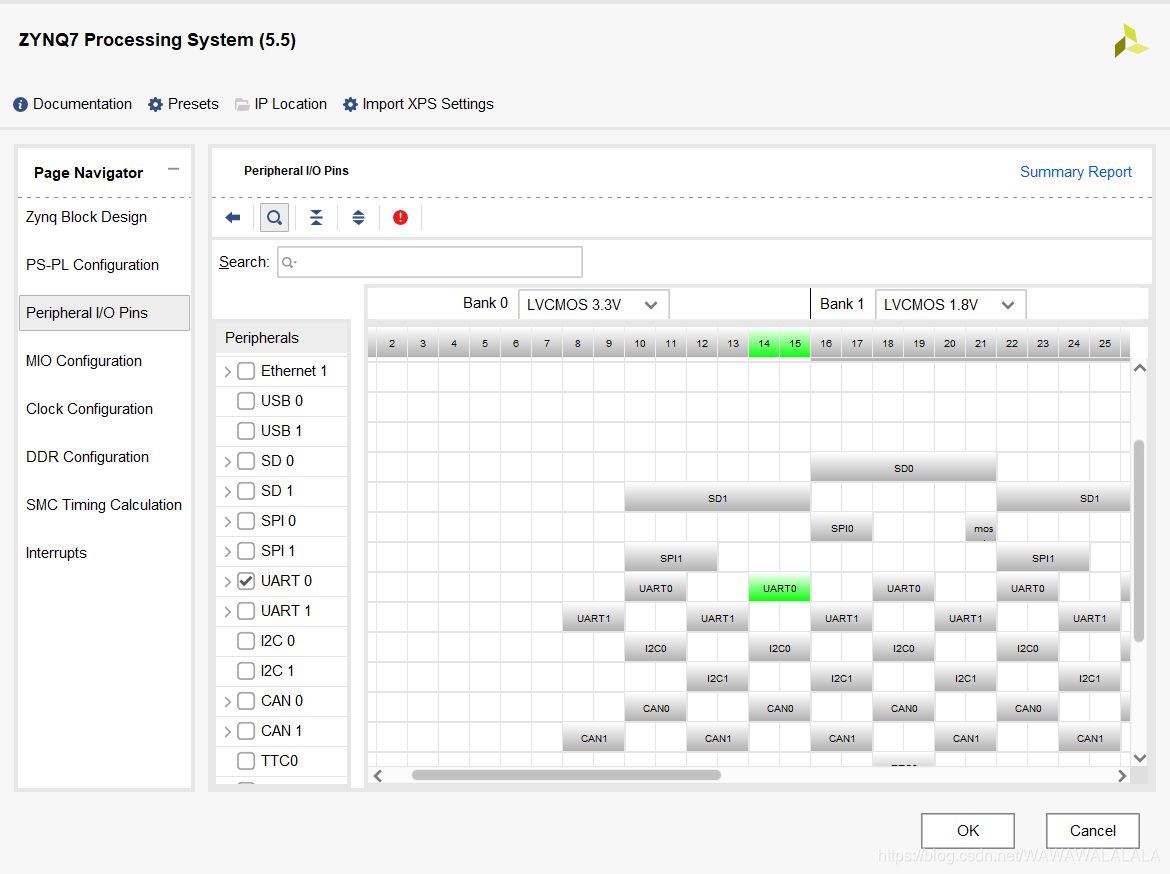This screenshot has width=1170, height=874.
Task: Click the collapse all toolbar icon
Action: [x=316, y=217]
